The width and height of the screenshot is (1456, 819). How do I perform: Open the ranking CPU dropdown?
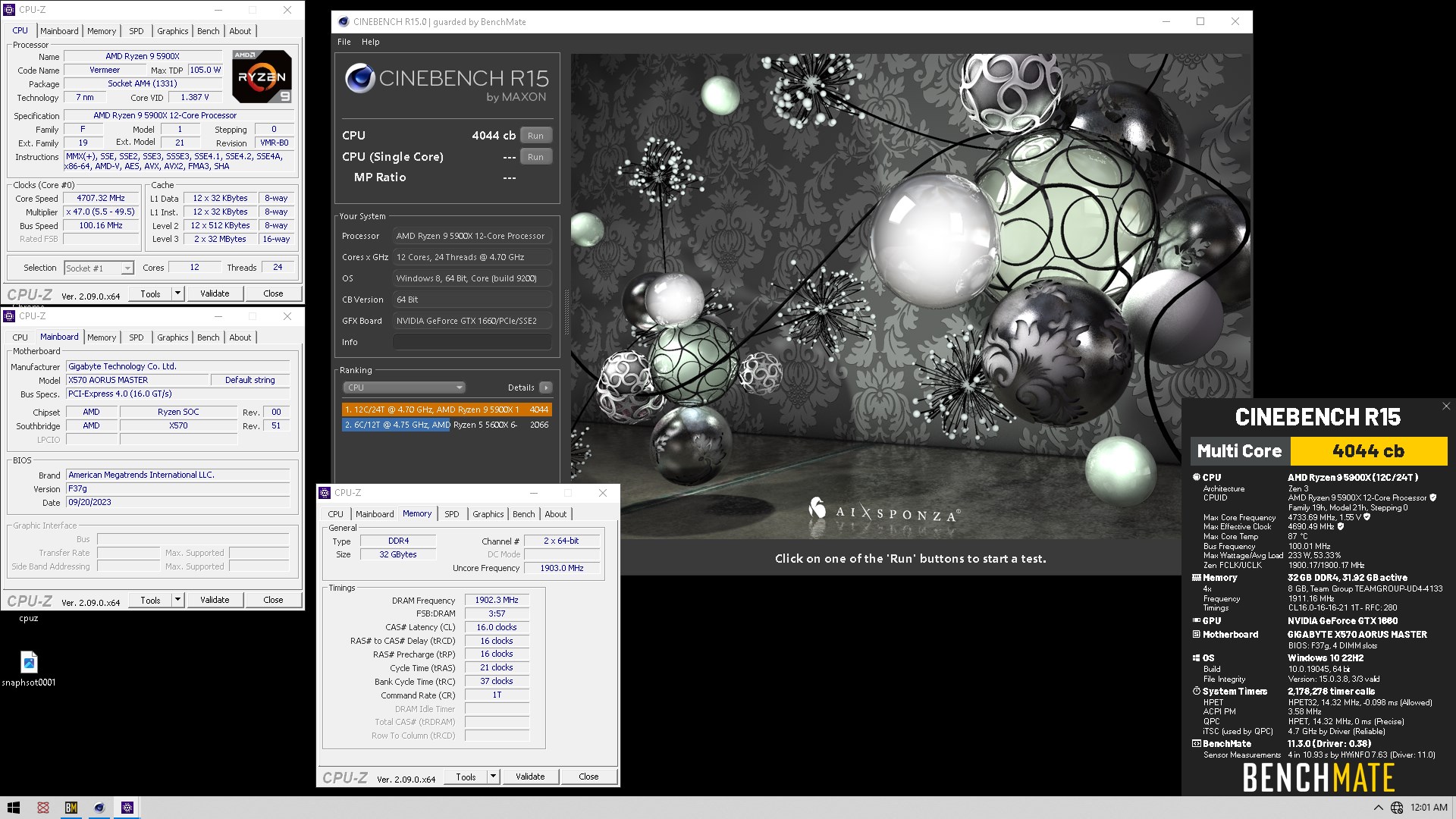pos(404,388)
